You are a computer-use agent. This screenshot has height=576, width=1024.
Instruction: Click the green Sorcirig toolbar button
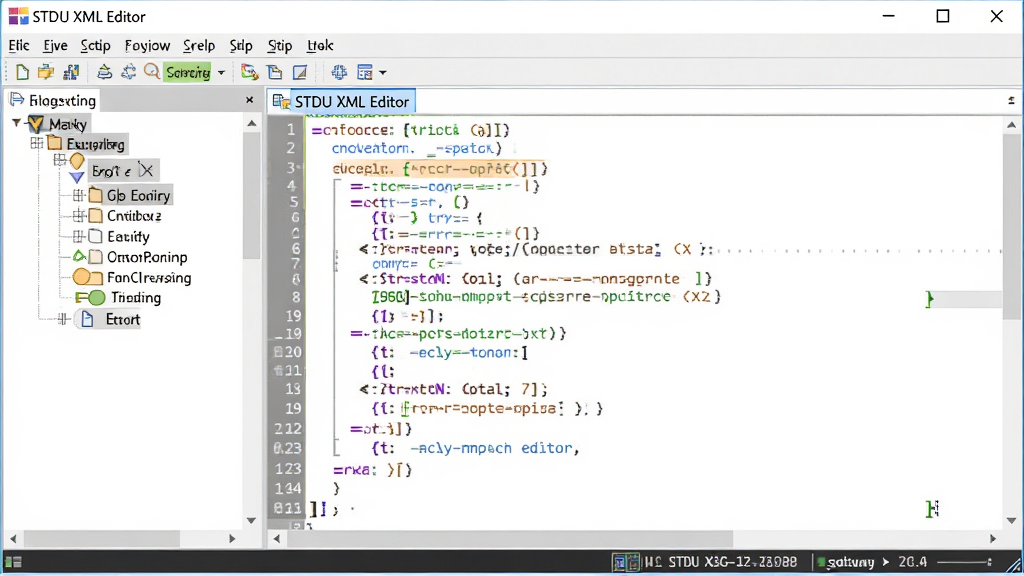tap(188, 72)
